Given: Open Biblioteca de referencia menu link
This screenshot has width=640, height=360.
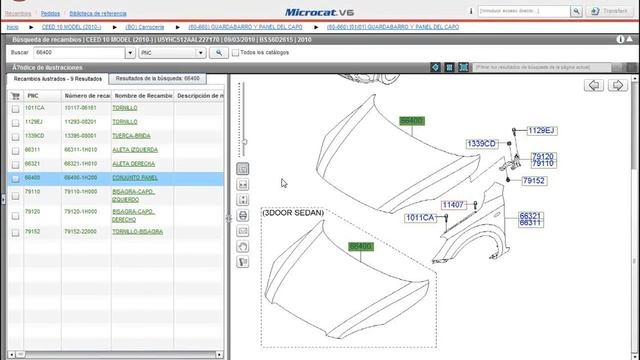Looking at the screenshot, I should [x=98, y=13].
